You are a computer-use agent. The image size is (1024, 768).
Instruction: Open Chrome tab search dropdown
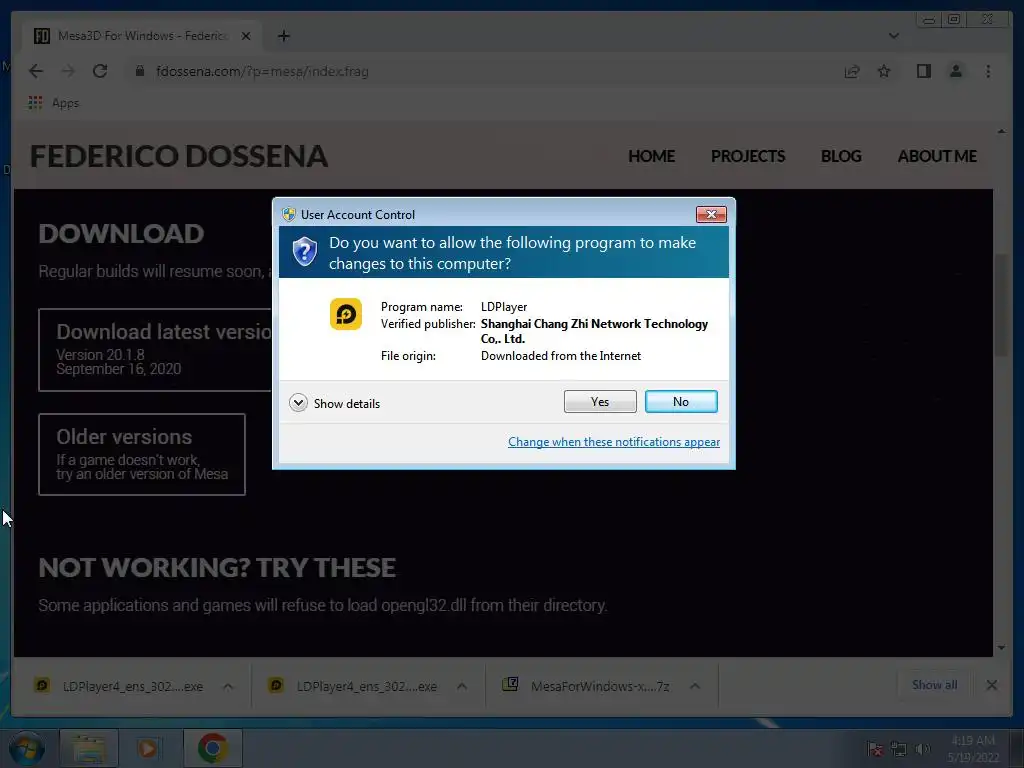[x=893, y=36]
